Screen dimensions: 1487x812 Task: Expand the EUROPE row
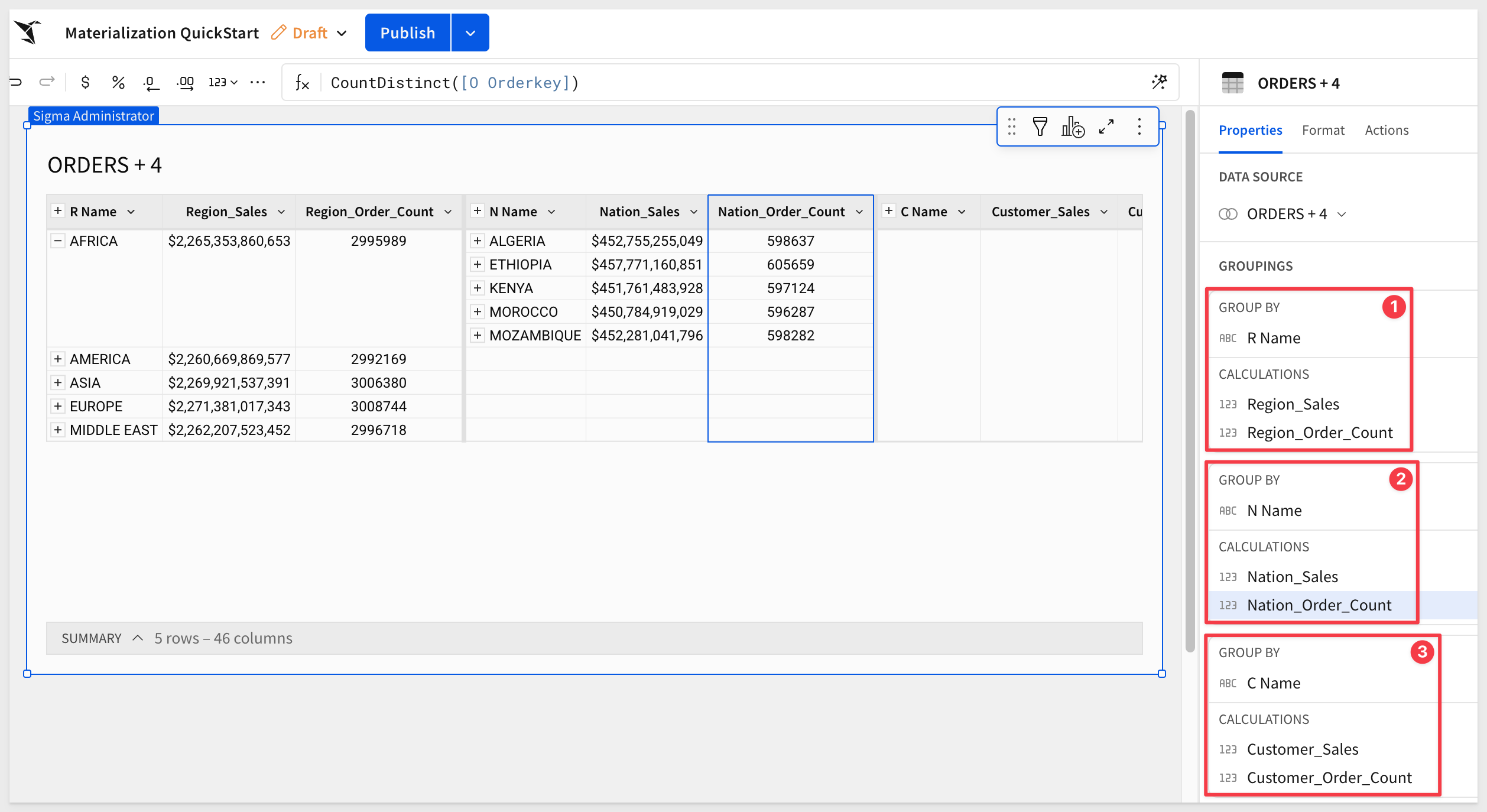point(58,406)
